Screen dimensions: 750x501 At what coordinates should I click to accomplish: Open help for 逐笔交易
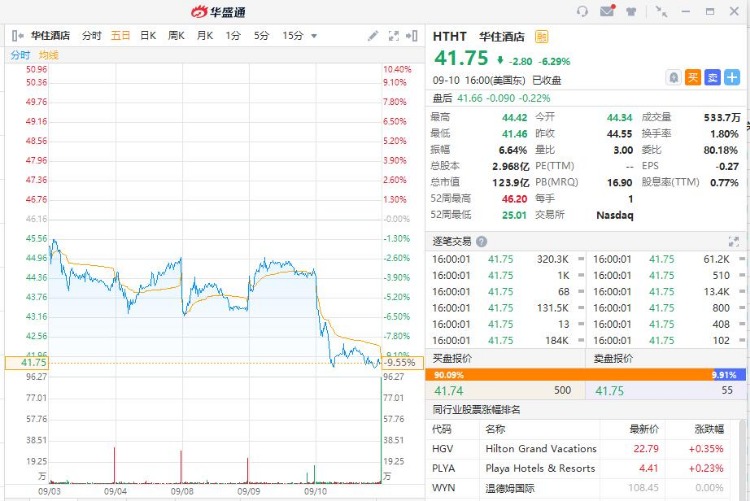[x=482, y=242]
